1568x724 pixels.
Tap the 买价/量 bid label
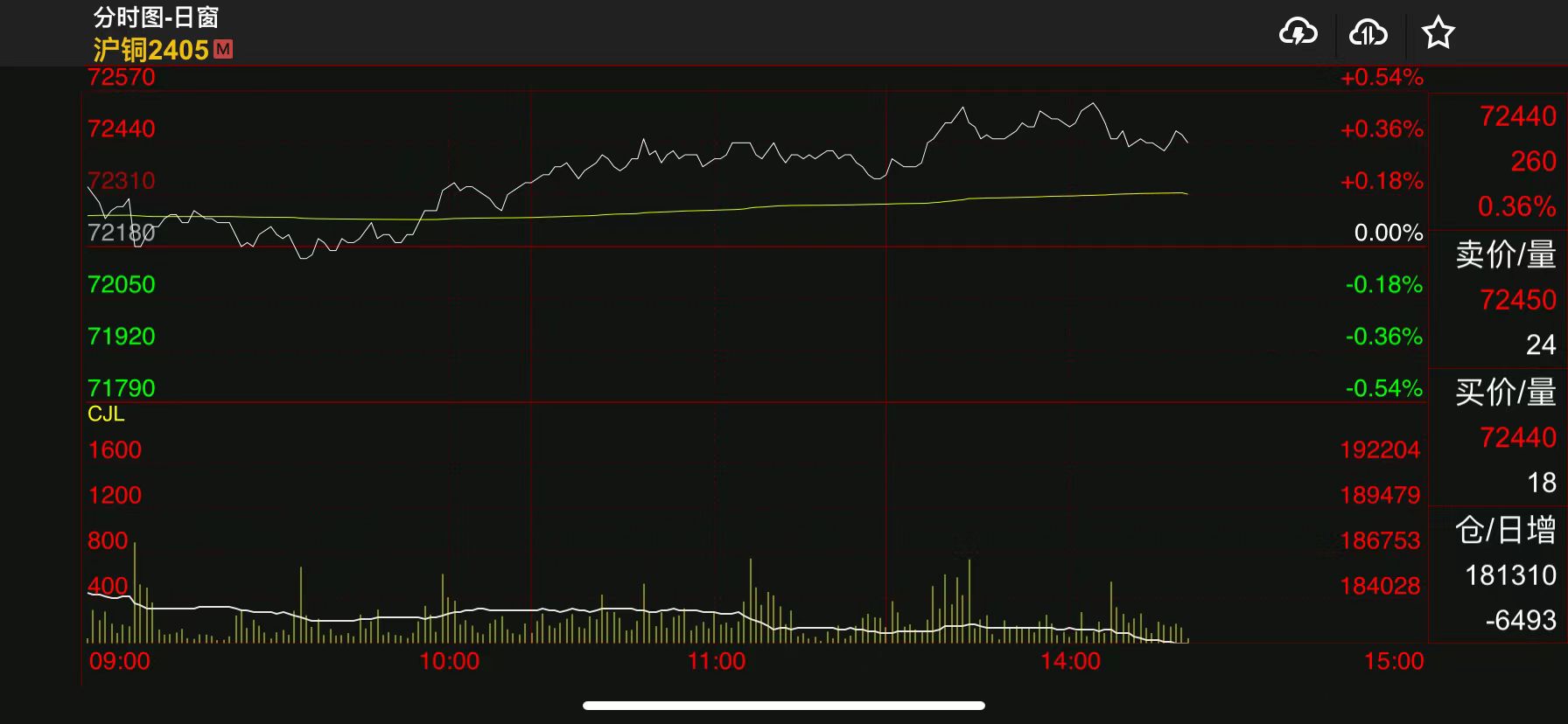click(1505, 392)
